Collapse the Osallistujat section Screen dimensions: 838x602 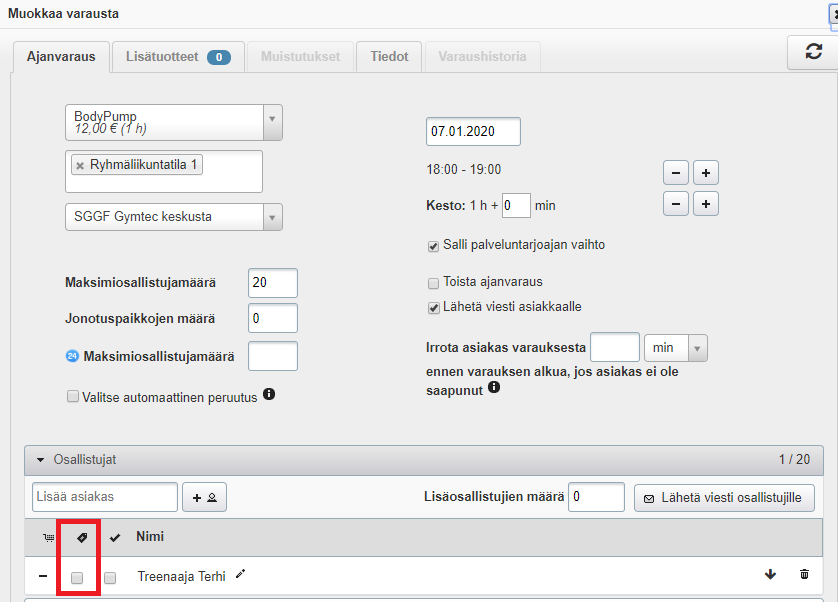(x=41, y=460)
